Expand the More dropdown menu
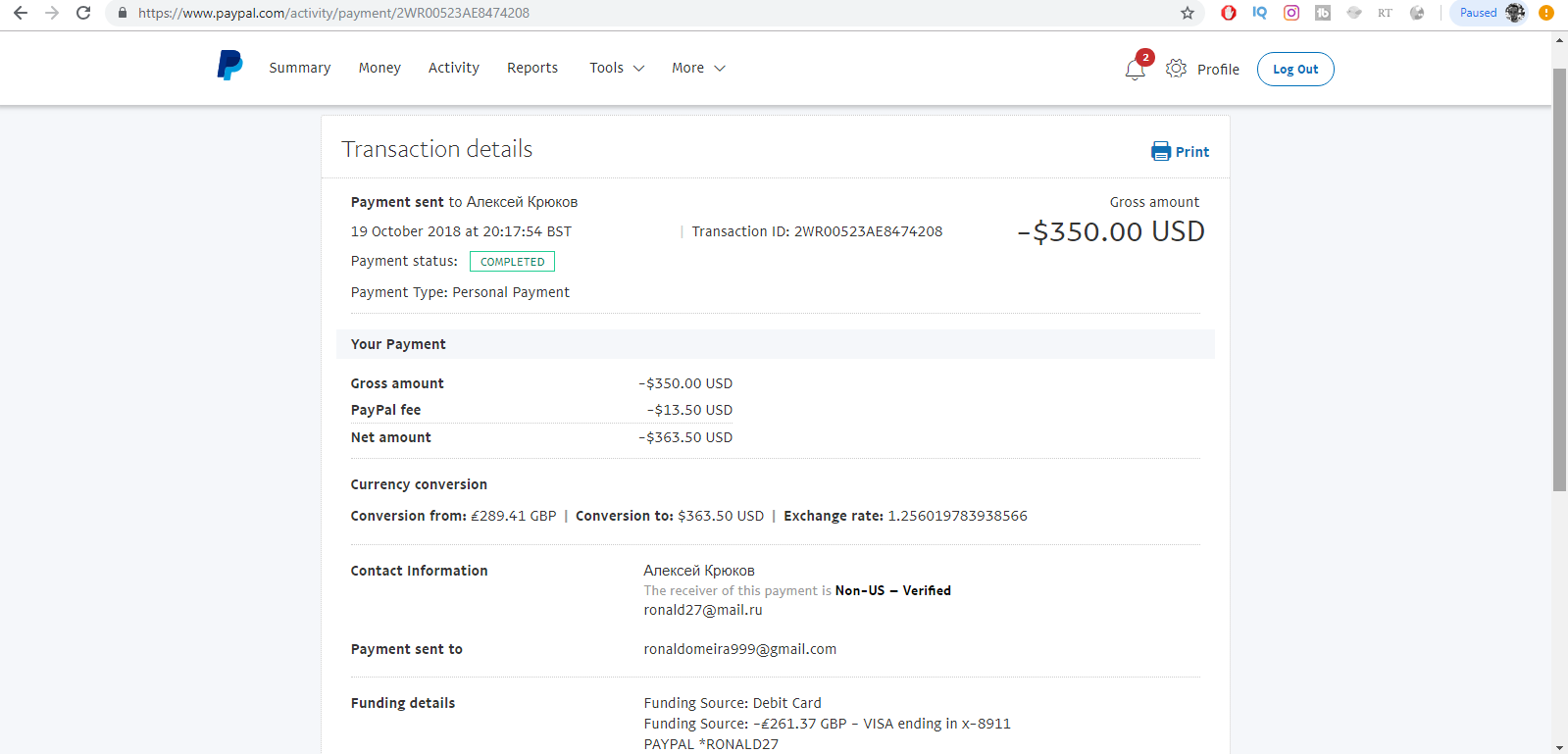Viewport: 1568px width, 754px height. point(698,68)
